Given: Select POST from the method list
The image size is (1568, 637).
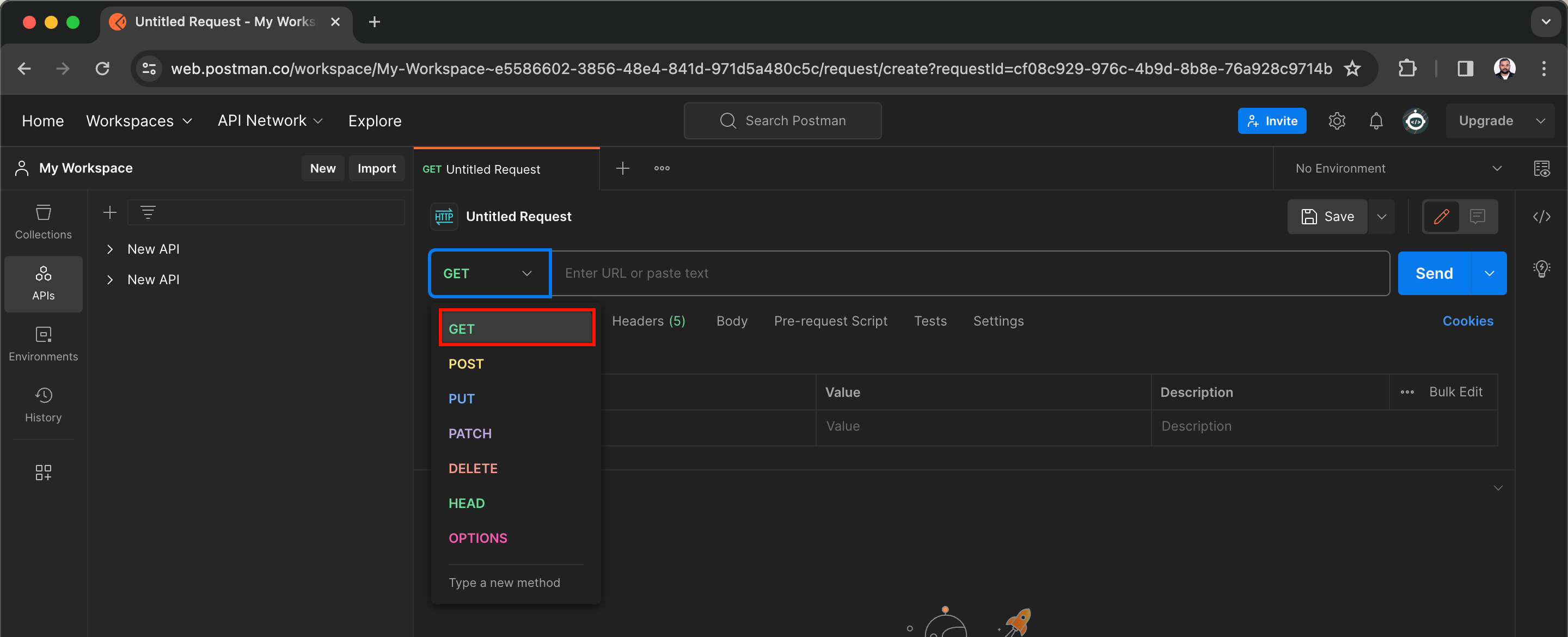Looking at the screenshot, I should 465,364.
